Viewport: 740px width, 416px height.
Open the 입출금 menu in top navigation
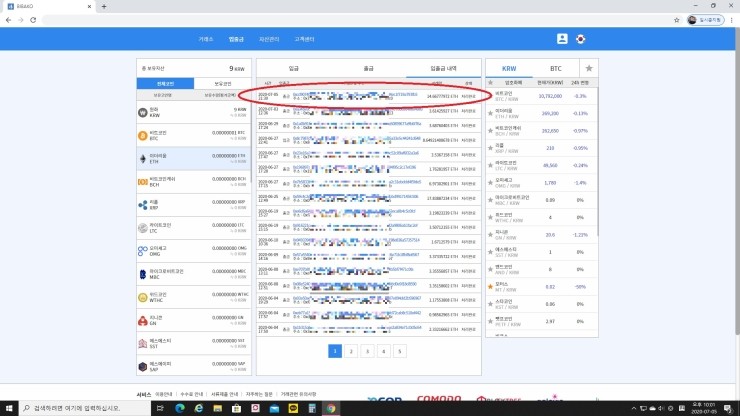coord(236,39)
